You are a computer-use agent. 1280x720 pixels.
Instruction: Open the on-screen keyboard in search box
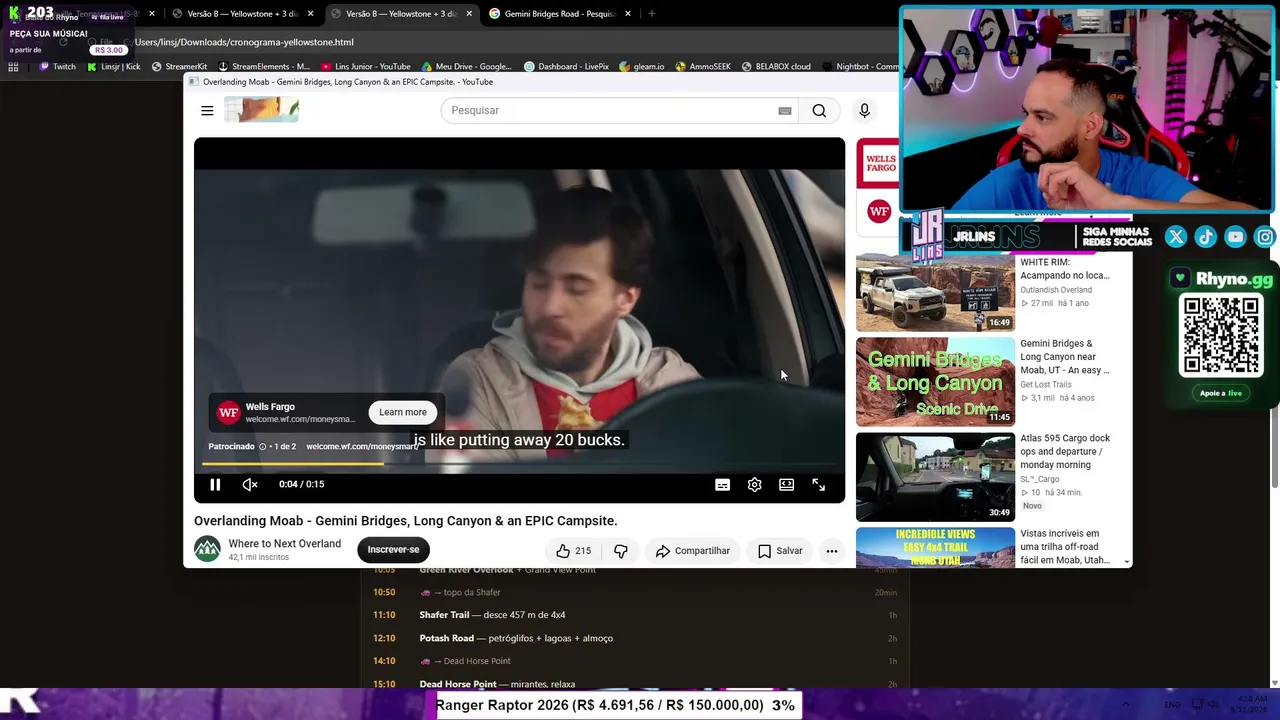pyautogui.click(x=785, y=110)
